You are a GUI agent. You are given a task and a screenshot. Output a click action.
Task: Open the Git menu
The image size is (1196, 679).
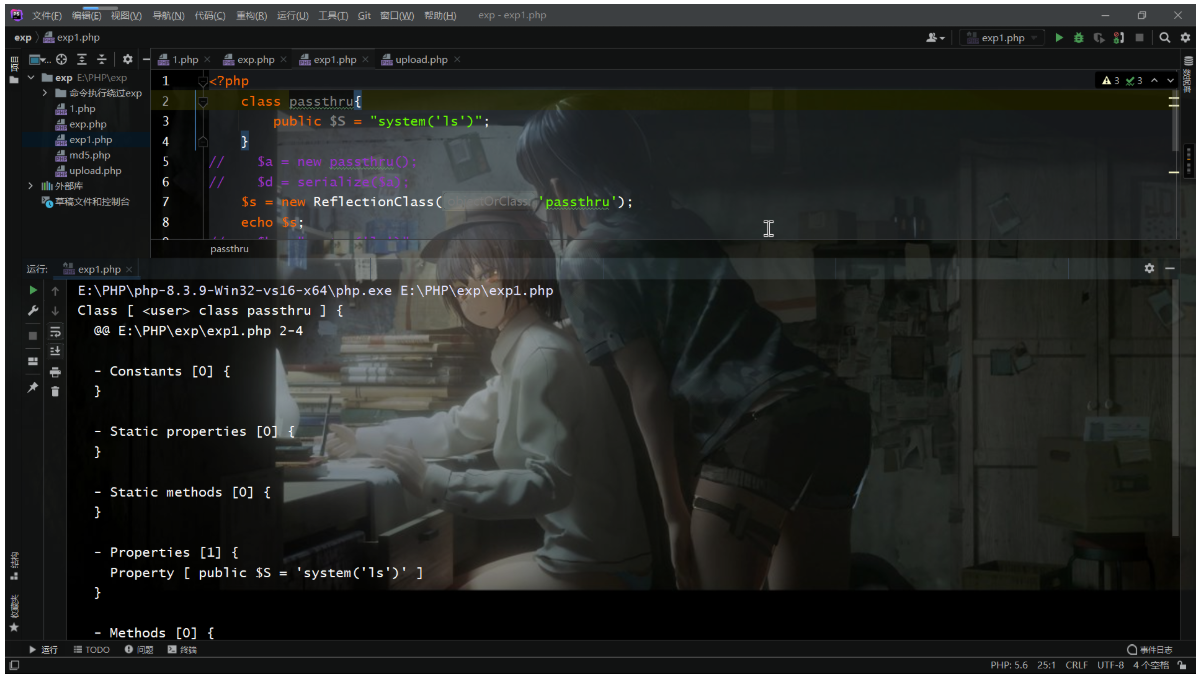click(x=365, y=15)
